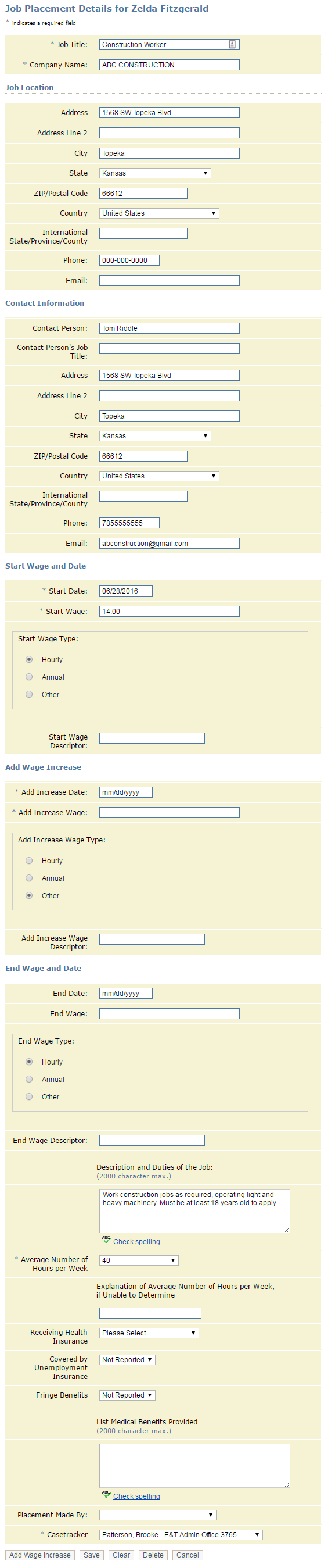Screen dimensions: 328x1568
Task: Select Other for End Wage Type
Action: click(x=29, y=1097)
